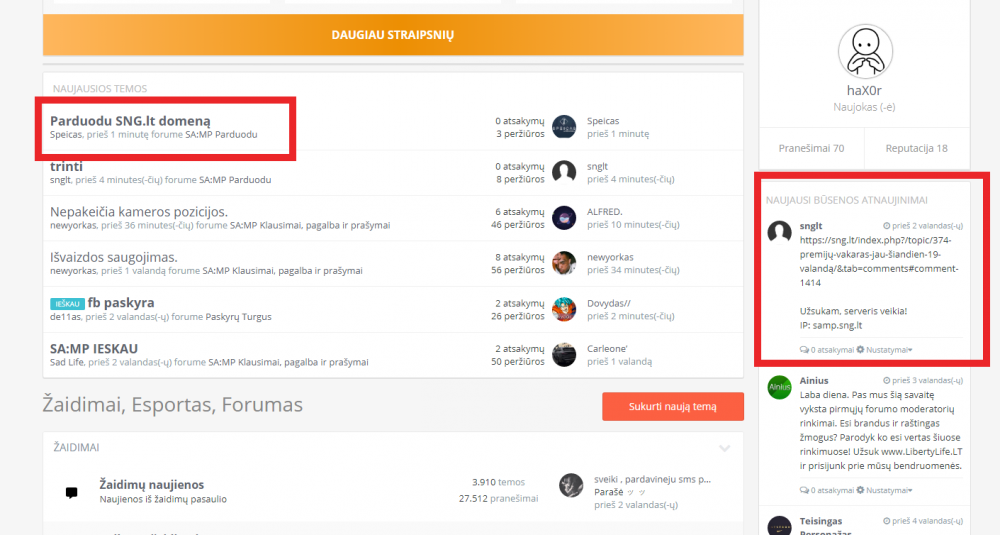The height and width of the screenshot is (535, 1000).
Task: Open last poster avatar in the Žaidimų naujienos row
Action: [x=571, y=485]
